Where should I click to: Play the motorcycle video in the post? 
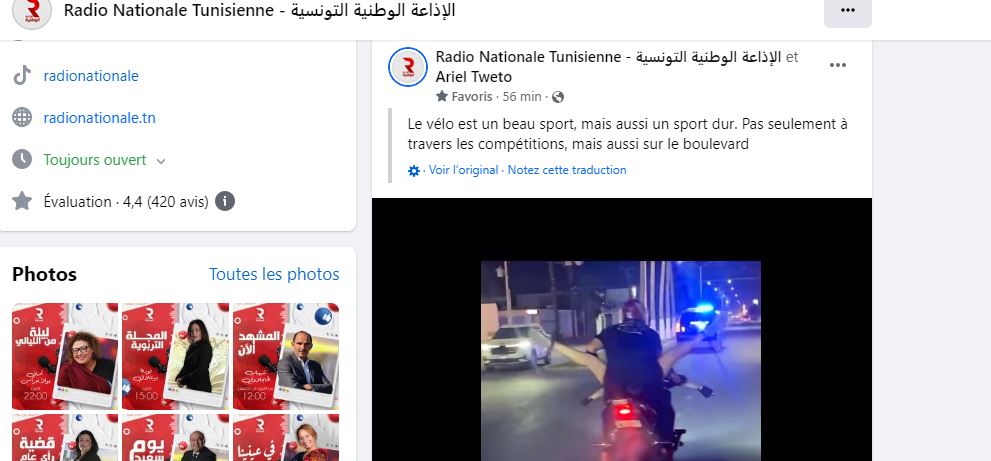(621, 360)
